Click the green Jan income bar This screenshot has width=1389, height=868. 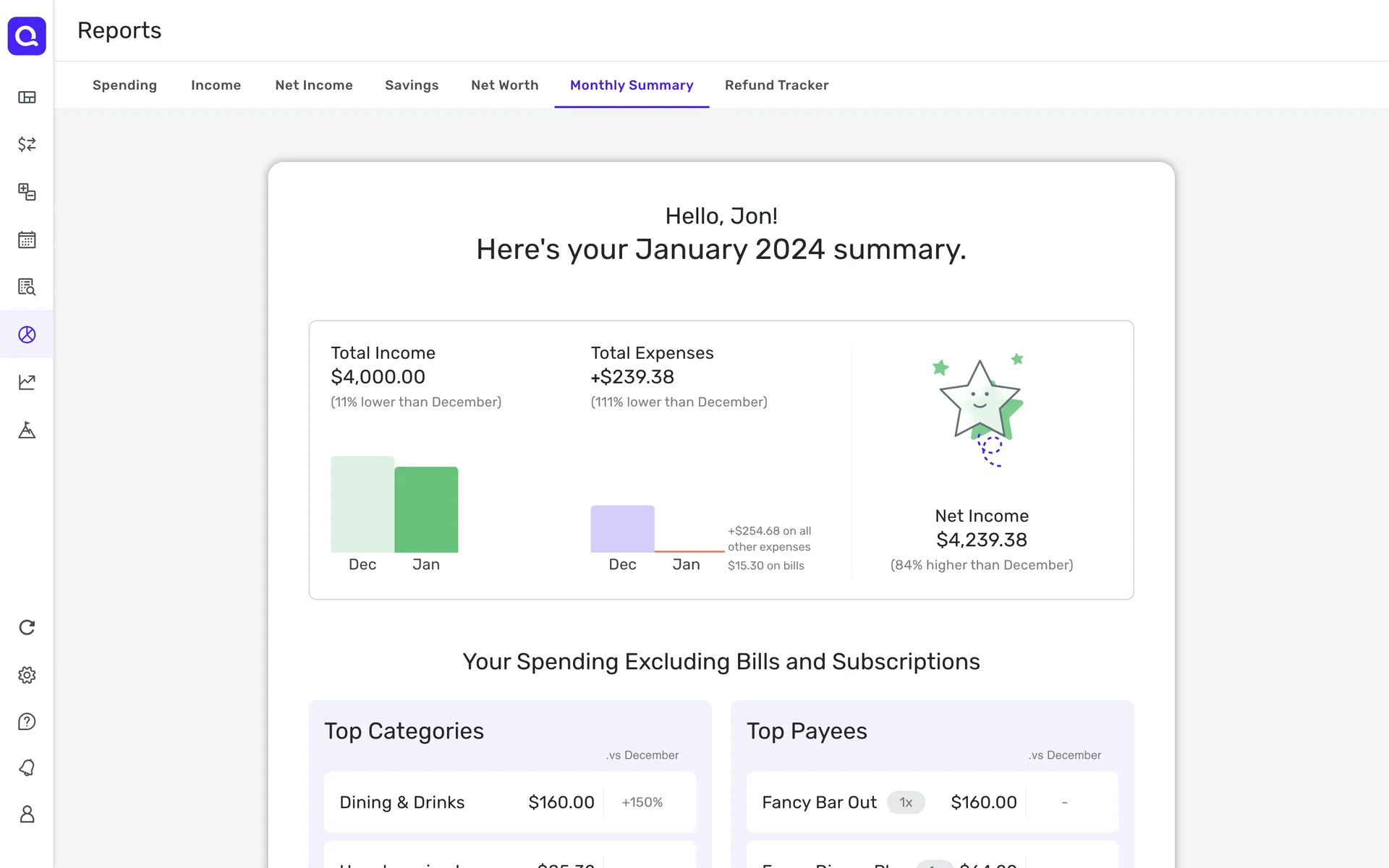coord(426,509)
